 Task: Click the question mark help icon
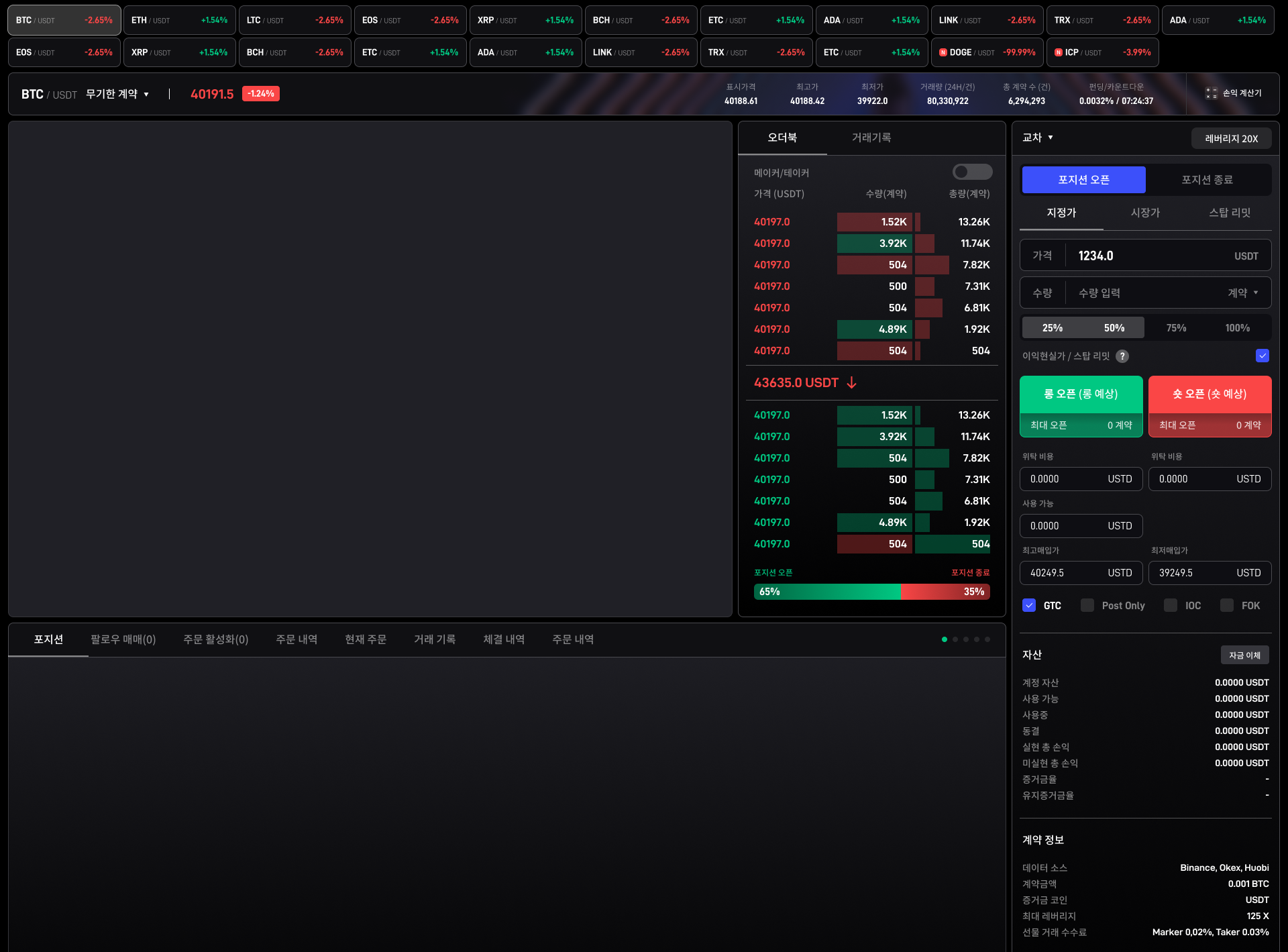tap(1122, 356)
